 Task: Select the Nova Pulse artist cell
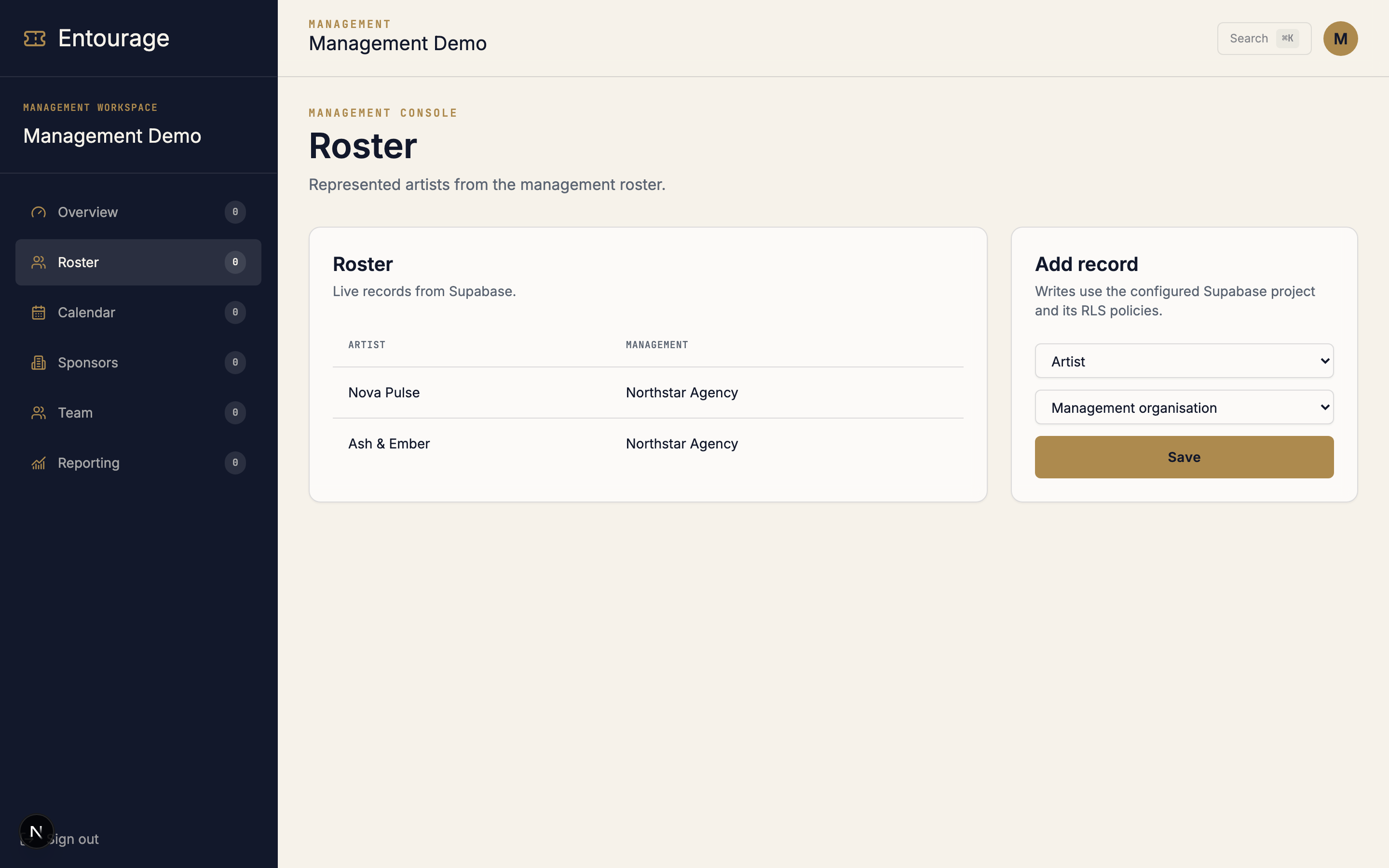[x=384, y=393]
